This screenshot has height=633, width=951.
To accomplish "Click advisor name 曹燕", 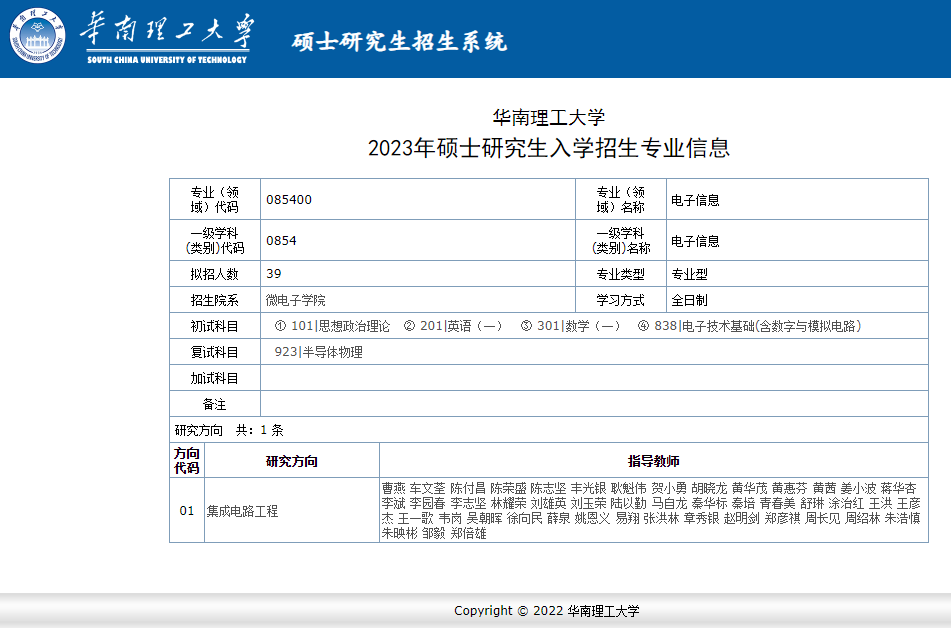I will click(394, 488).
